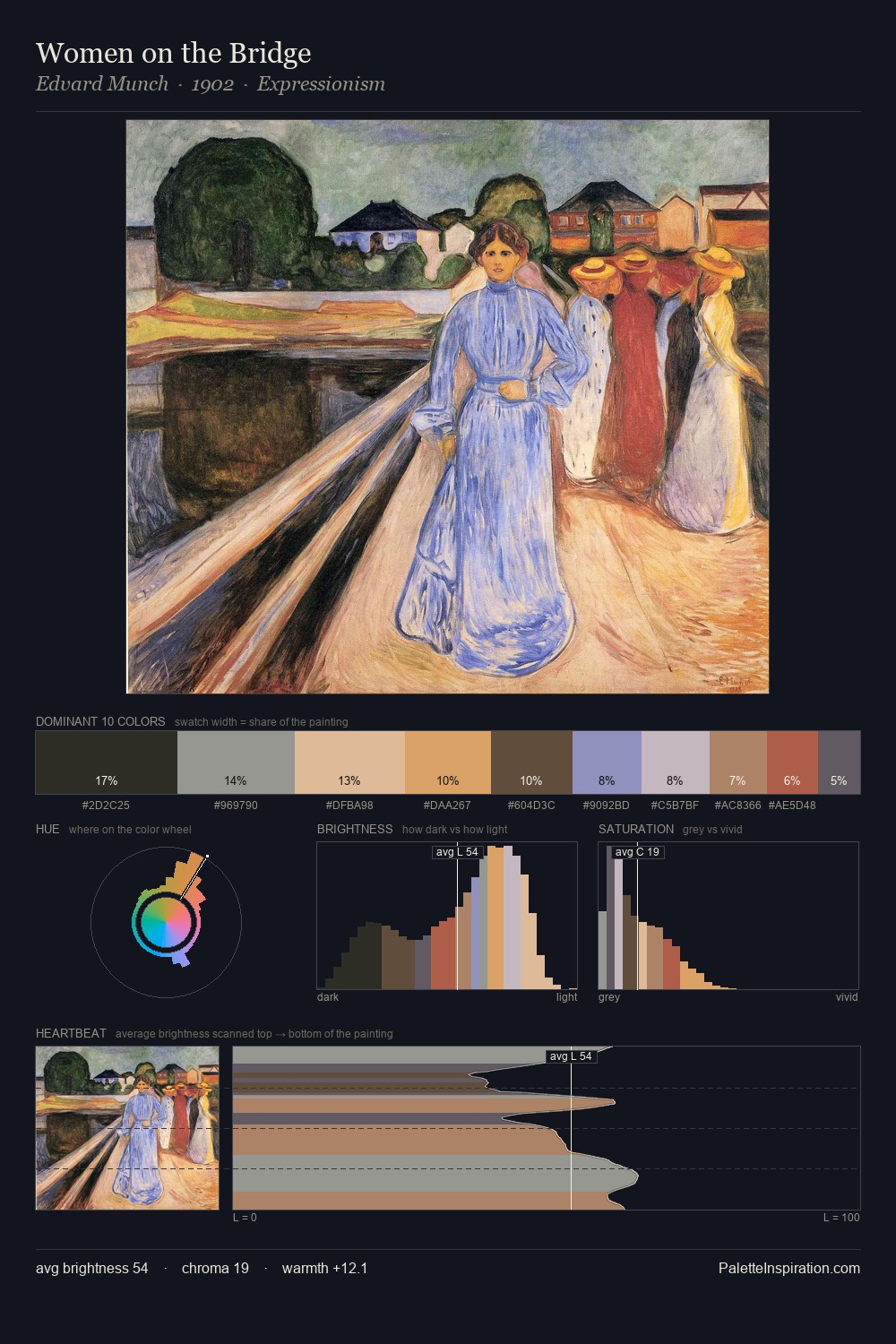Click hex code text #DAA267
896x1344 pixels.
[x=447, y=806]
